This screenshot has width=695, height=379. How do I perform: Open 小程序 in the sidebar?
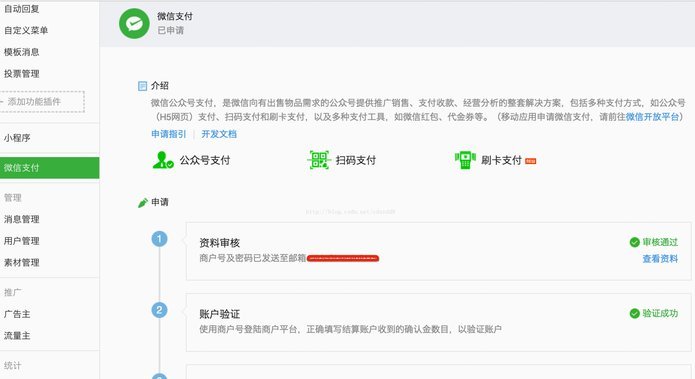pyautogui.click(x=17, y=138)
